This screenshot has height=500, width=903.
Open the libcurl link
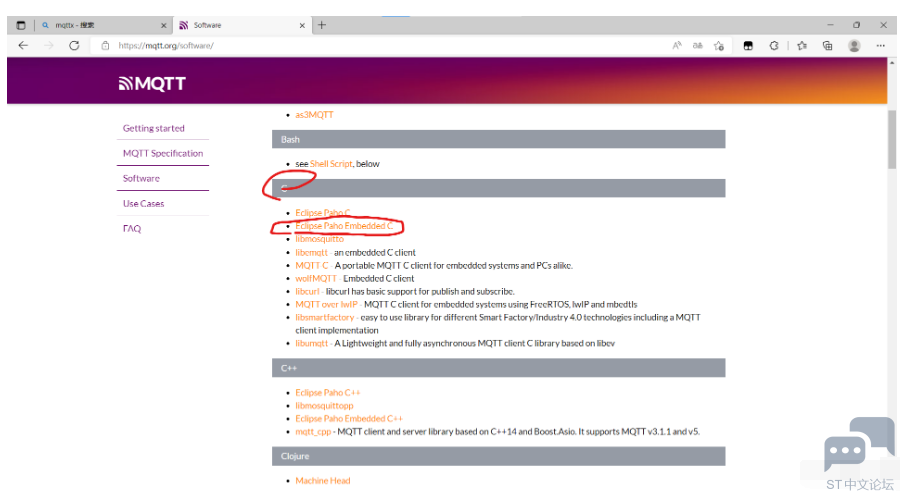click(307, 291)
